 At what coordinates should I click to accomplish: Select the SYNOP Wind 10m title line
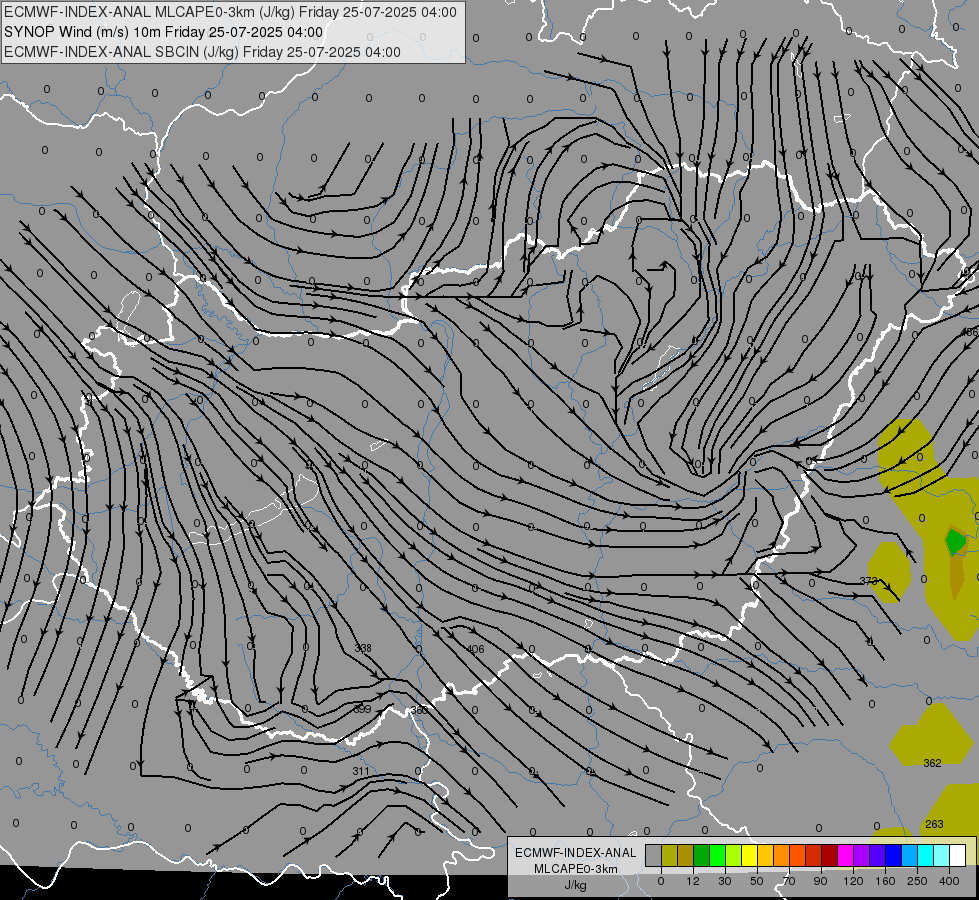[164, 32]
